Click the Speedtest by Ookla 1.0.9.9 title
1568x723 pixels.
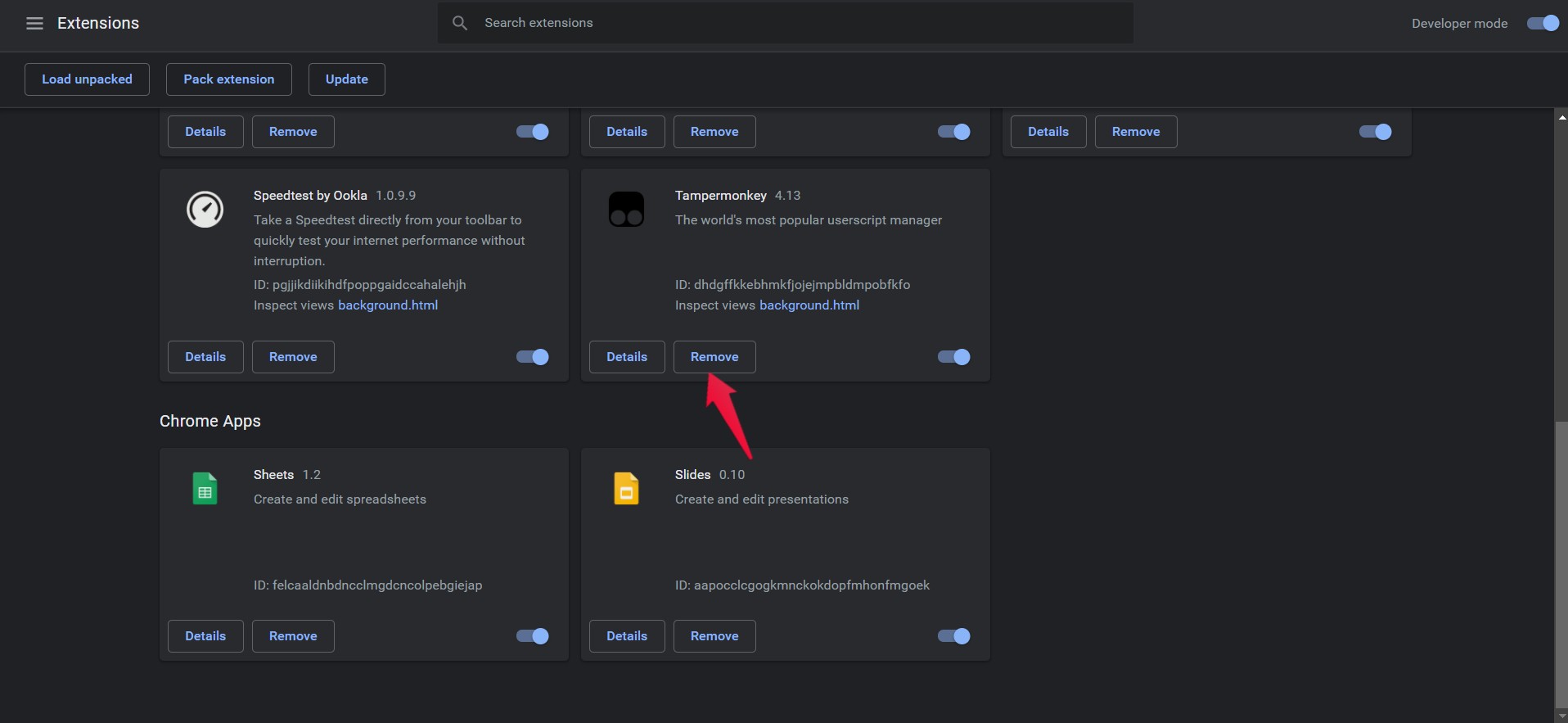point(335,196)
